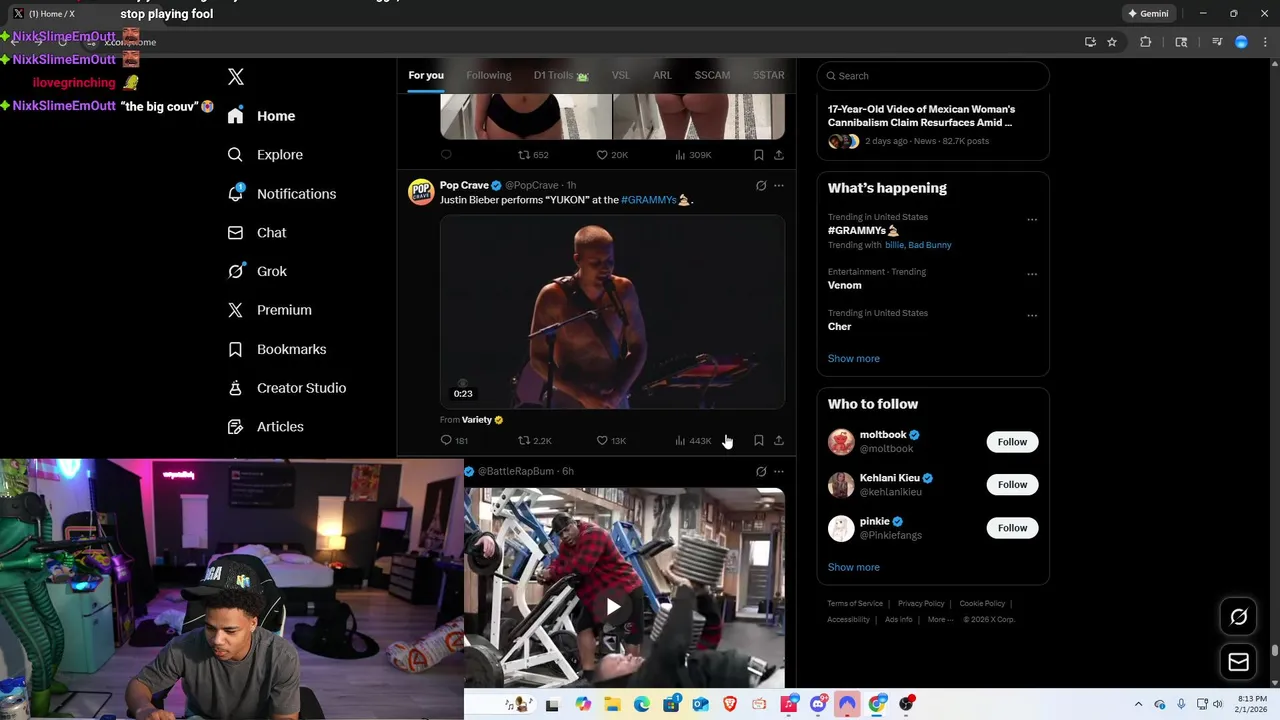Open more options for Cher trend
1280x720 pixels.
tap(1032, 316)
